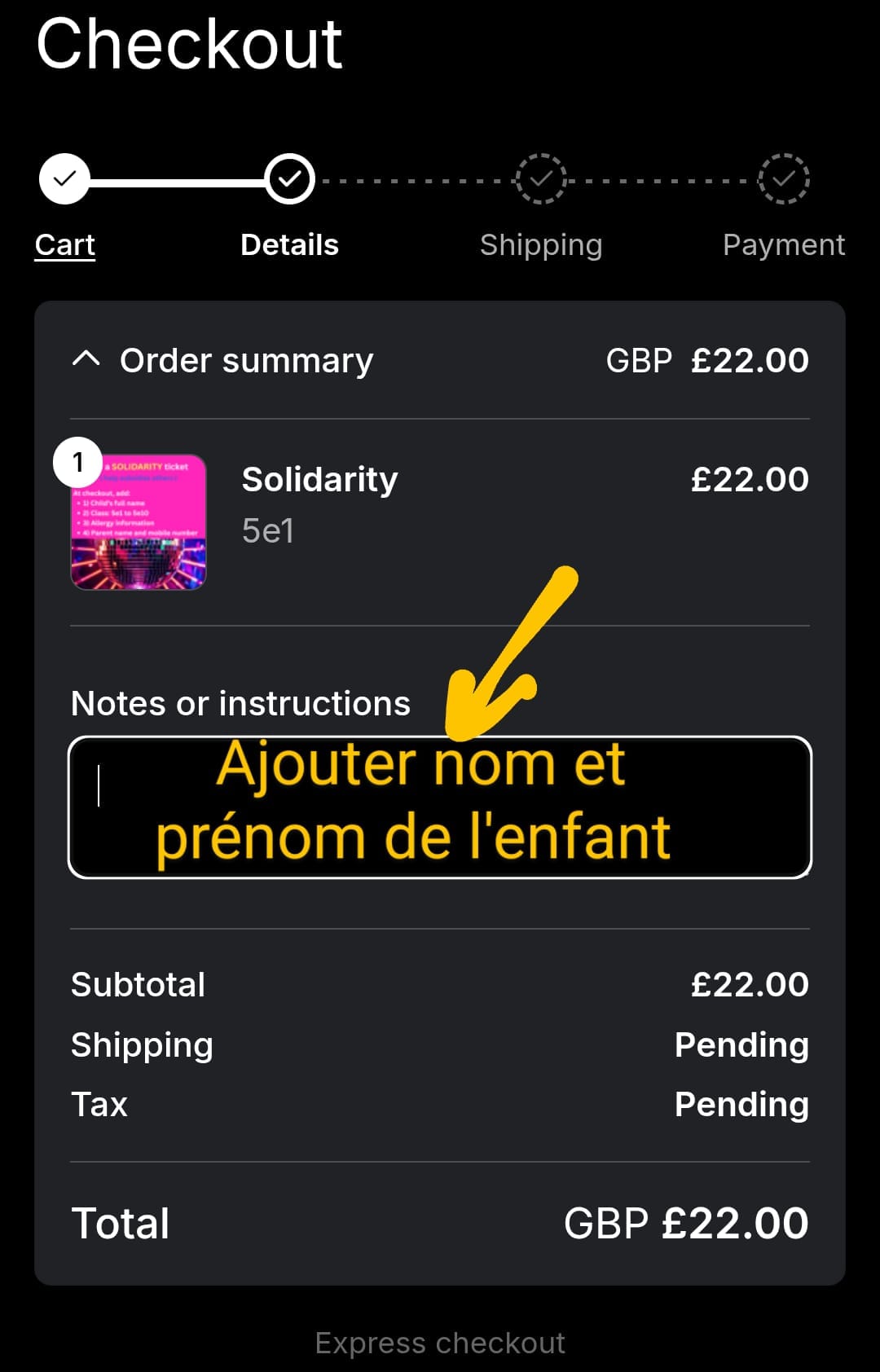Select the Details step label
Viewport: 880px width, 1372px height.
pyautogui.click(x=289, y=244)
